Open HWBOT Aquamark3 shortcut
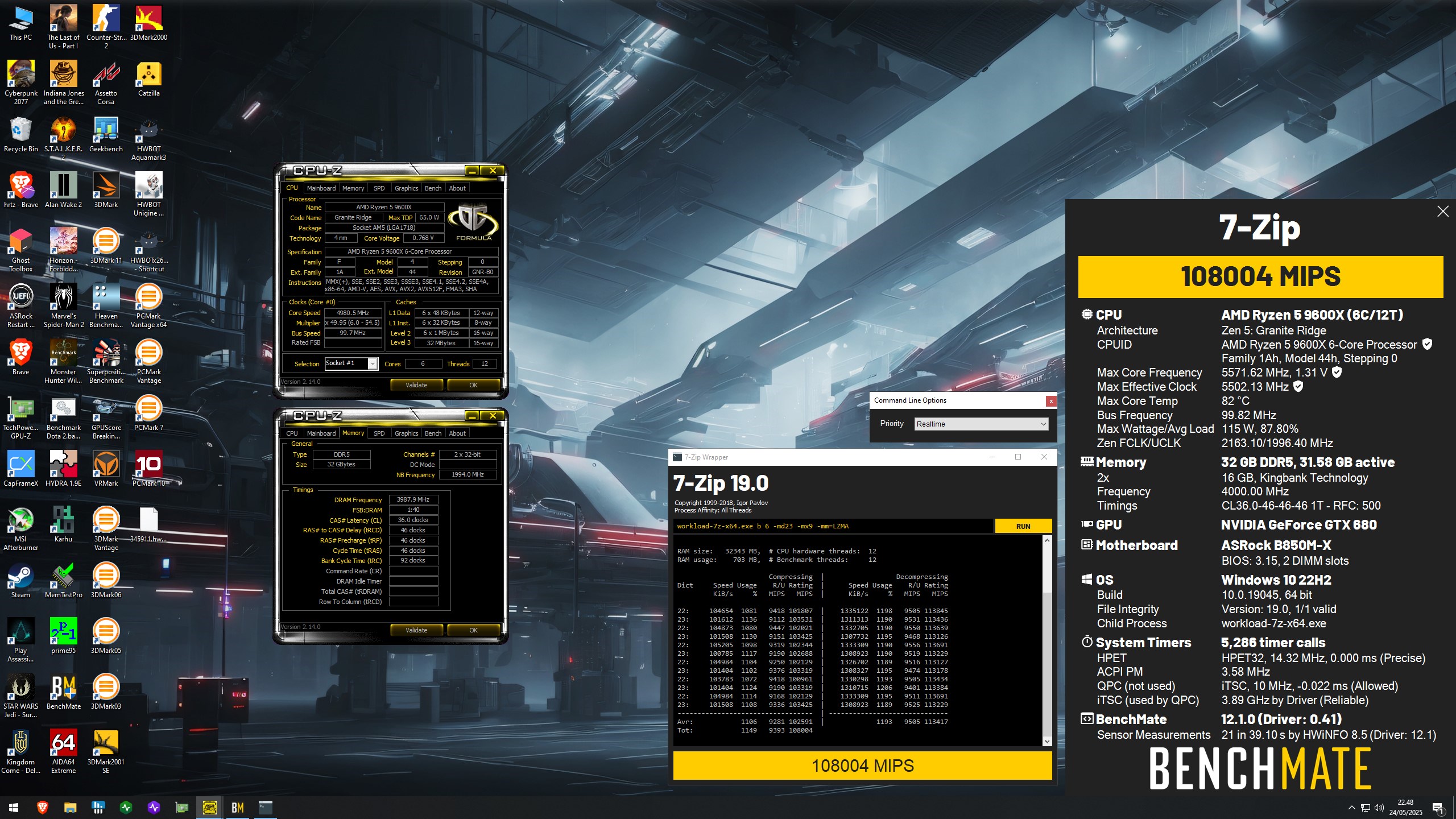The width and height of the screenshot is (1456, 819). pyautogui.click(x=148, y=138)
